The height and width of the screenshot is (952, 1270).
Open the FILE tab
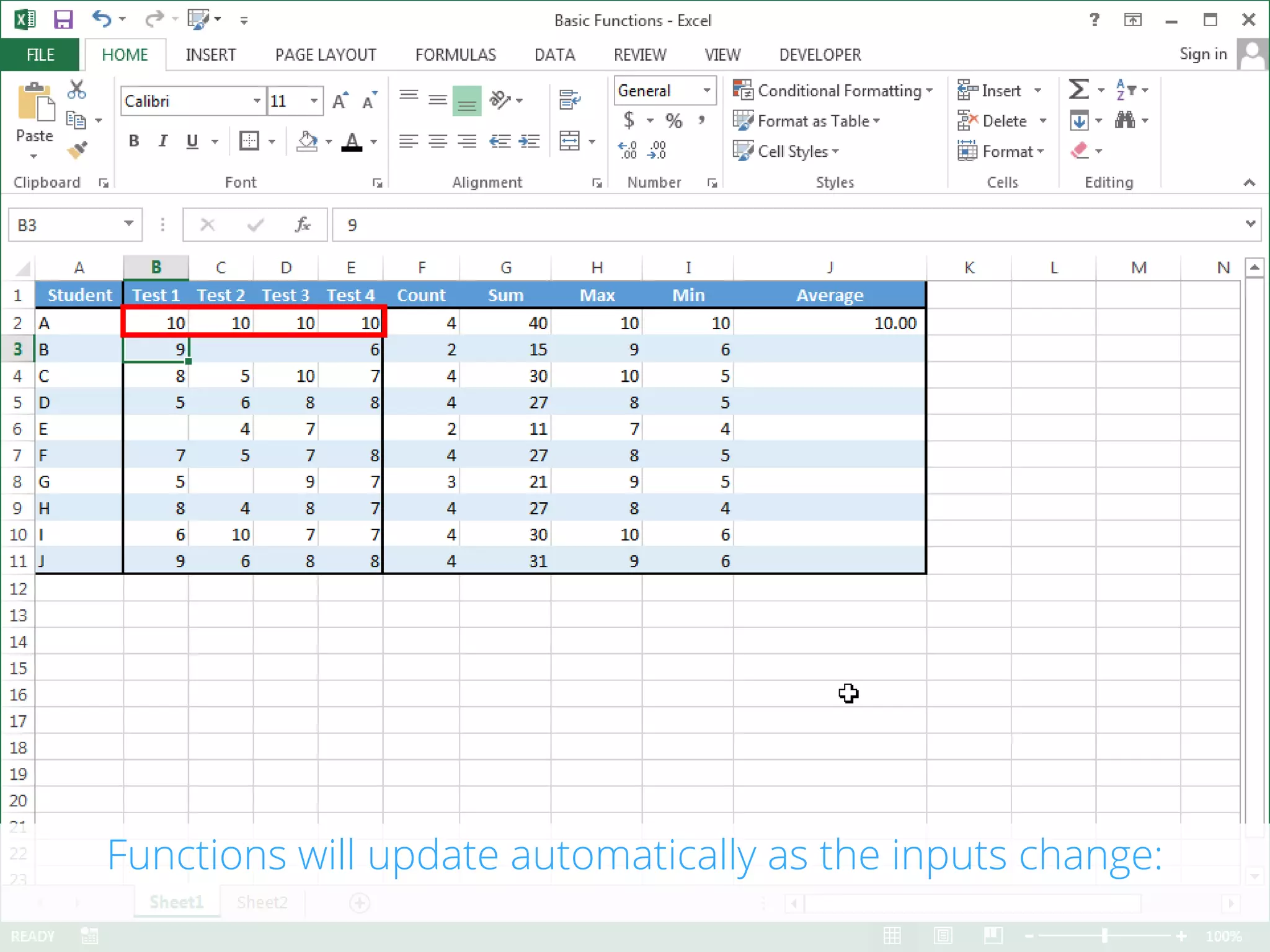point(40,55)
